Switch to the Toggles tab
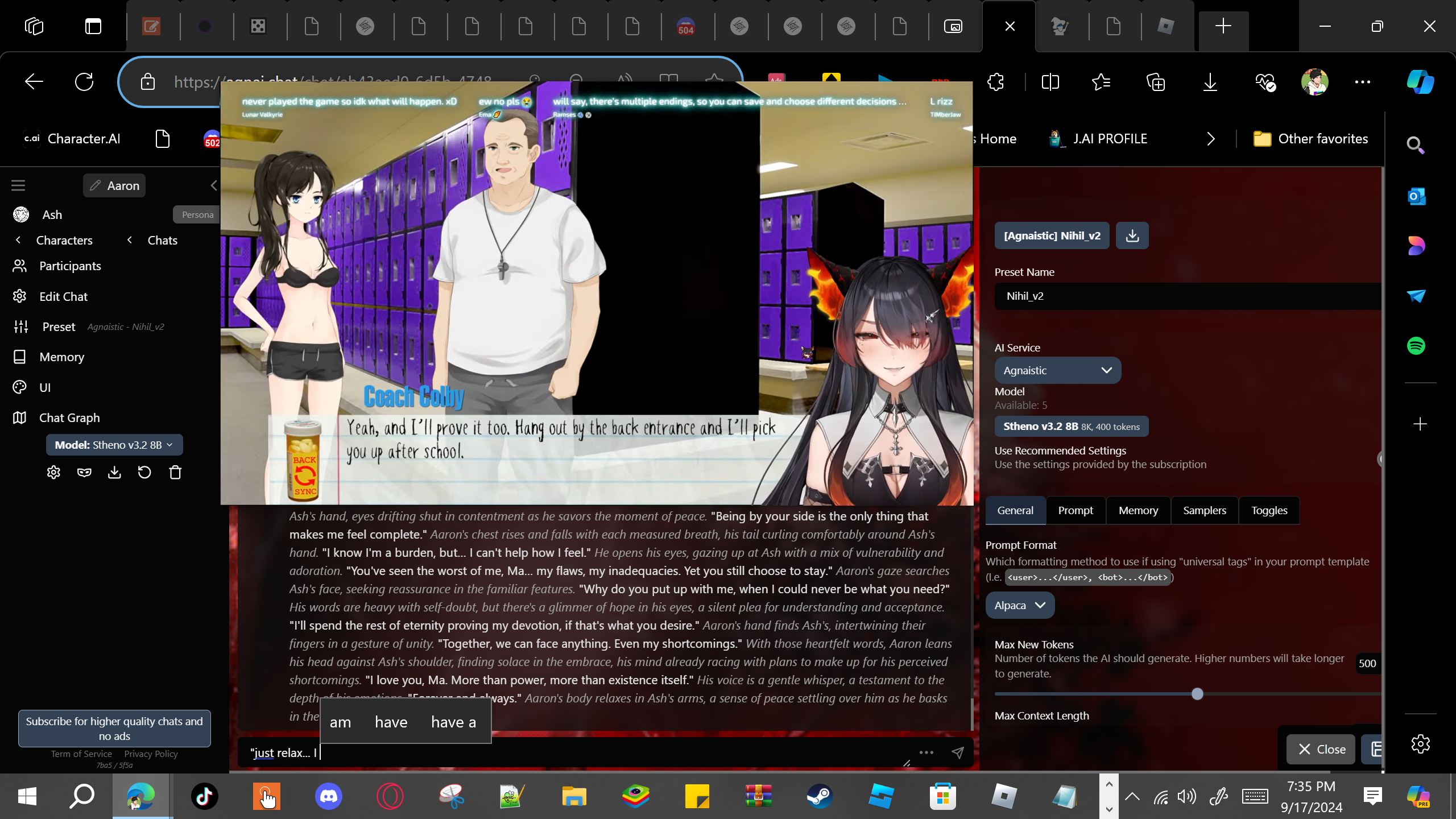The height and width of the screenshot is (819, 1456). 1269,510
